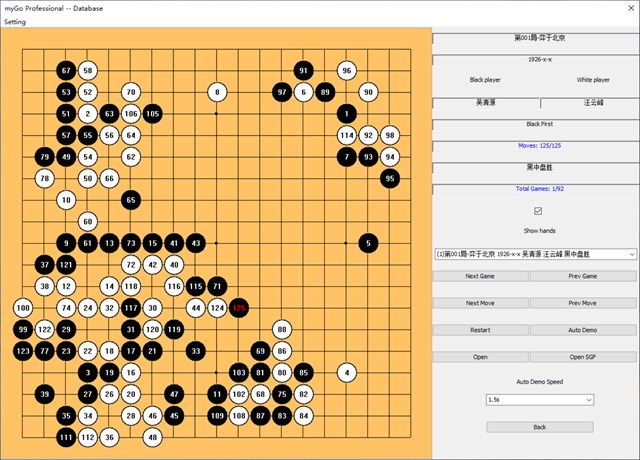Click white stone 10
The width and height of the screenshot is (640, 460).
coord(66,200)
